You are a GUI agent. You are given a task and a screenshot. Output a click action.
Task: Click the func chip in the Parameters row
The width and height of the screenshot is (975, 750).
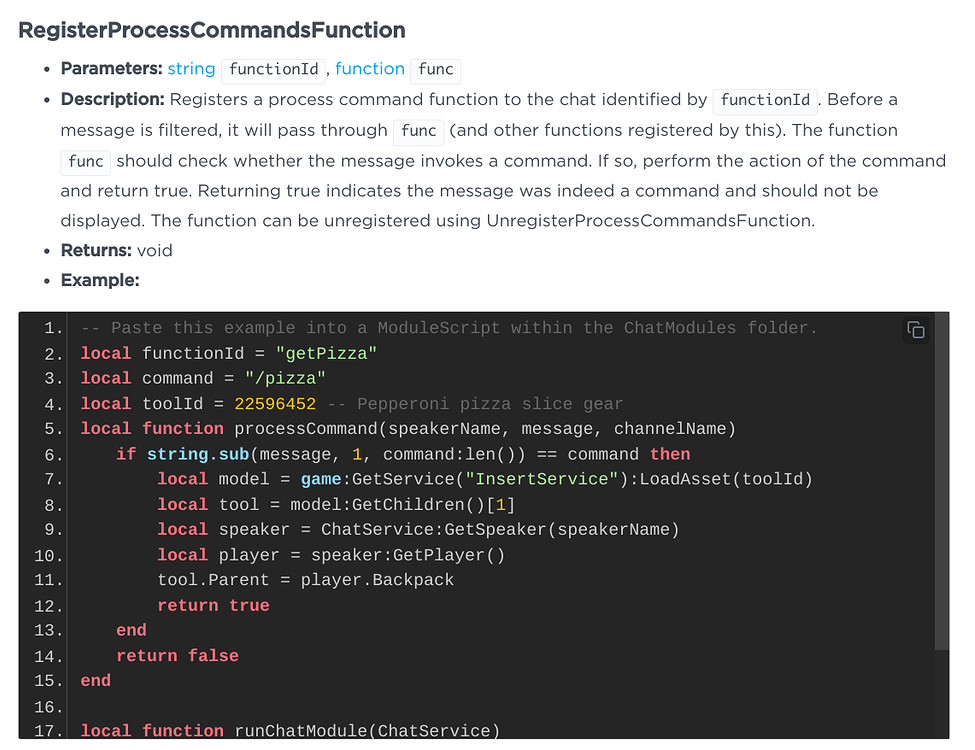[435, 70]
